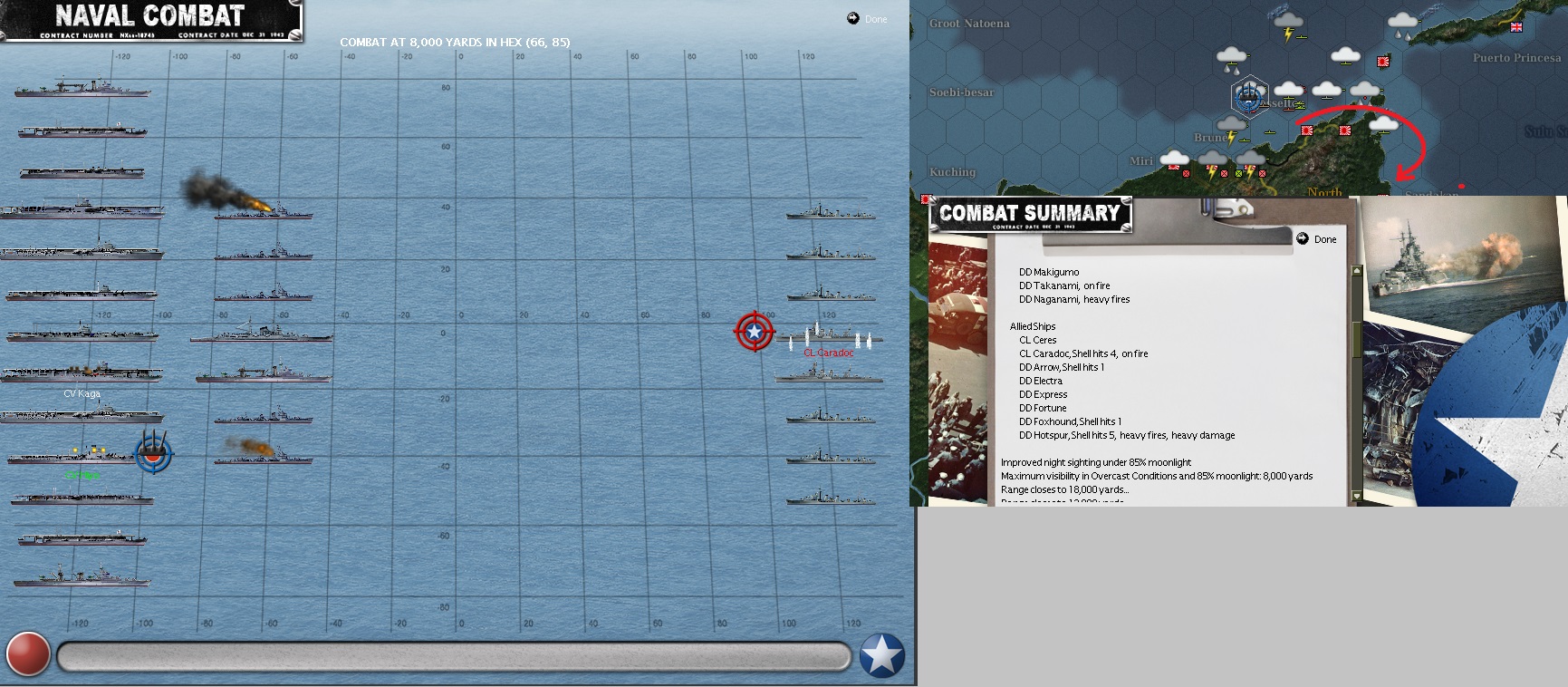Click the Combat Summary scrollbar track
The height and width of the screenshot is (687, 1568).
pyautogui.click(x=1356, y=382)
